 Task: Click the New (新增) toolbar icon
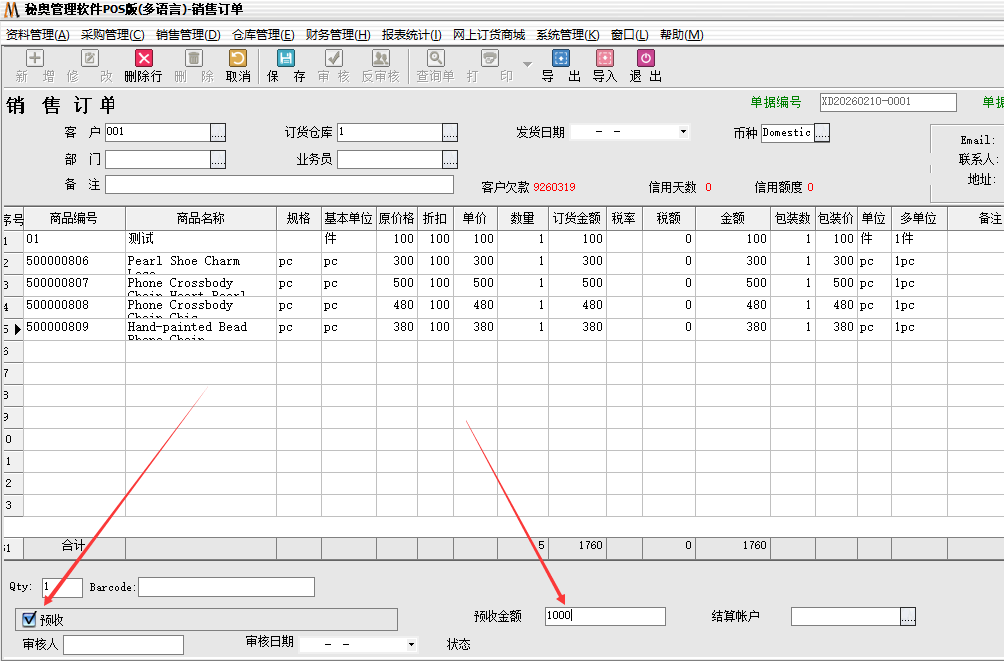(35, 59)
